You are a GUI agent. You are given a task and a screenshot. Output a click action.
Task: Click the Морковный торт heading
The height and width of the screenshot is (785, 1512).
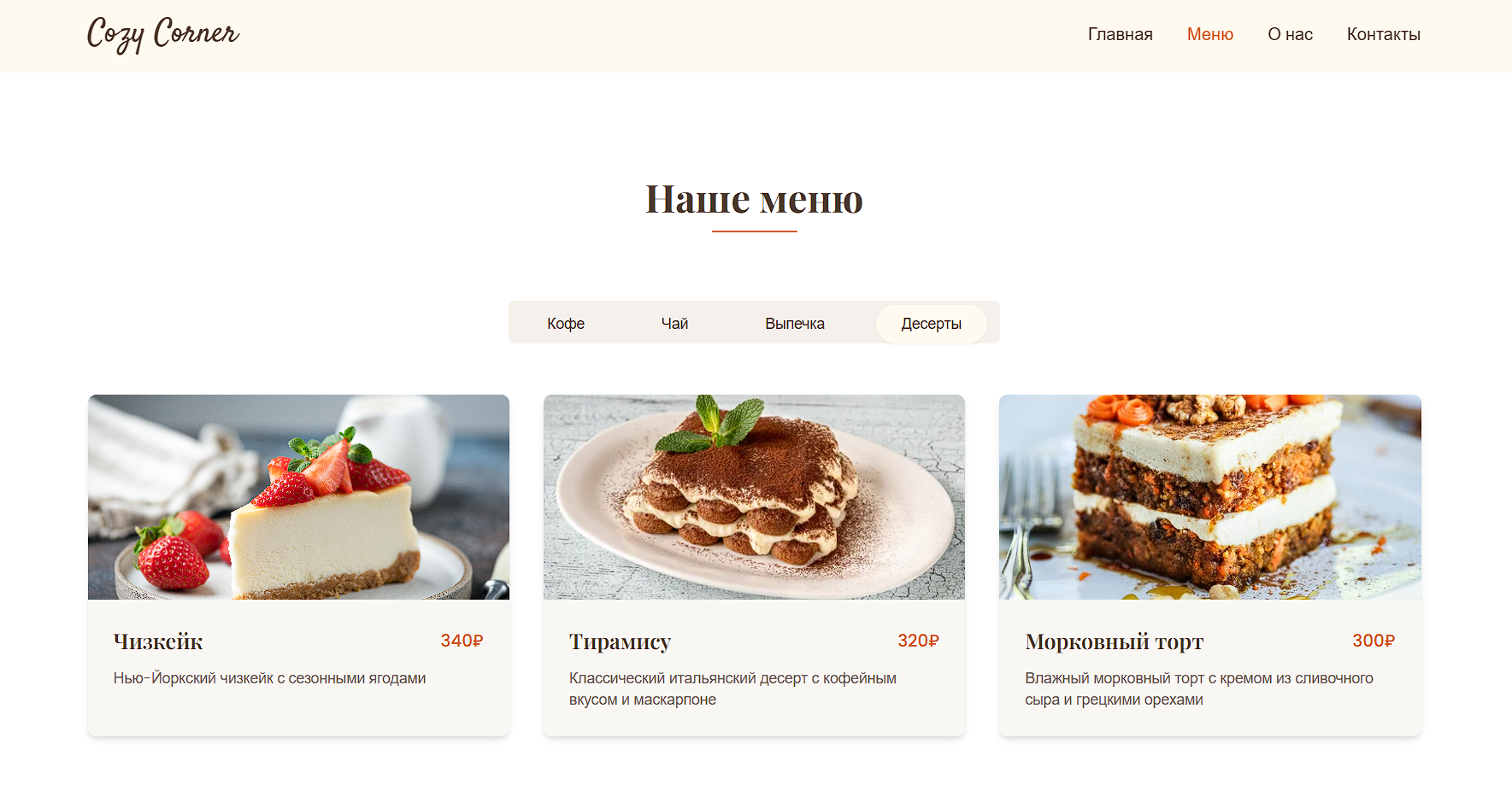1115,641
